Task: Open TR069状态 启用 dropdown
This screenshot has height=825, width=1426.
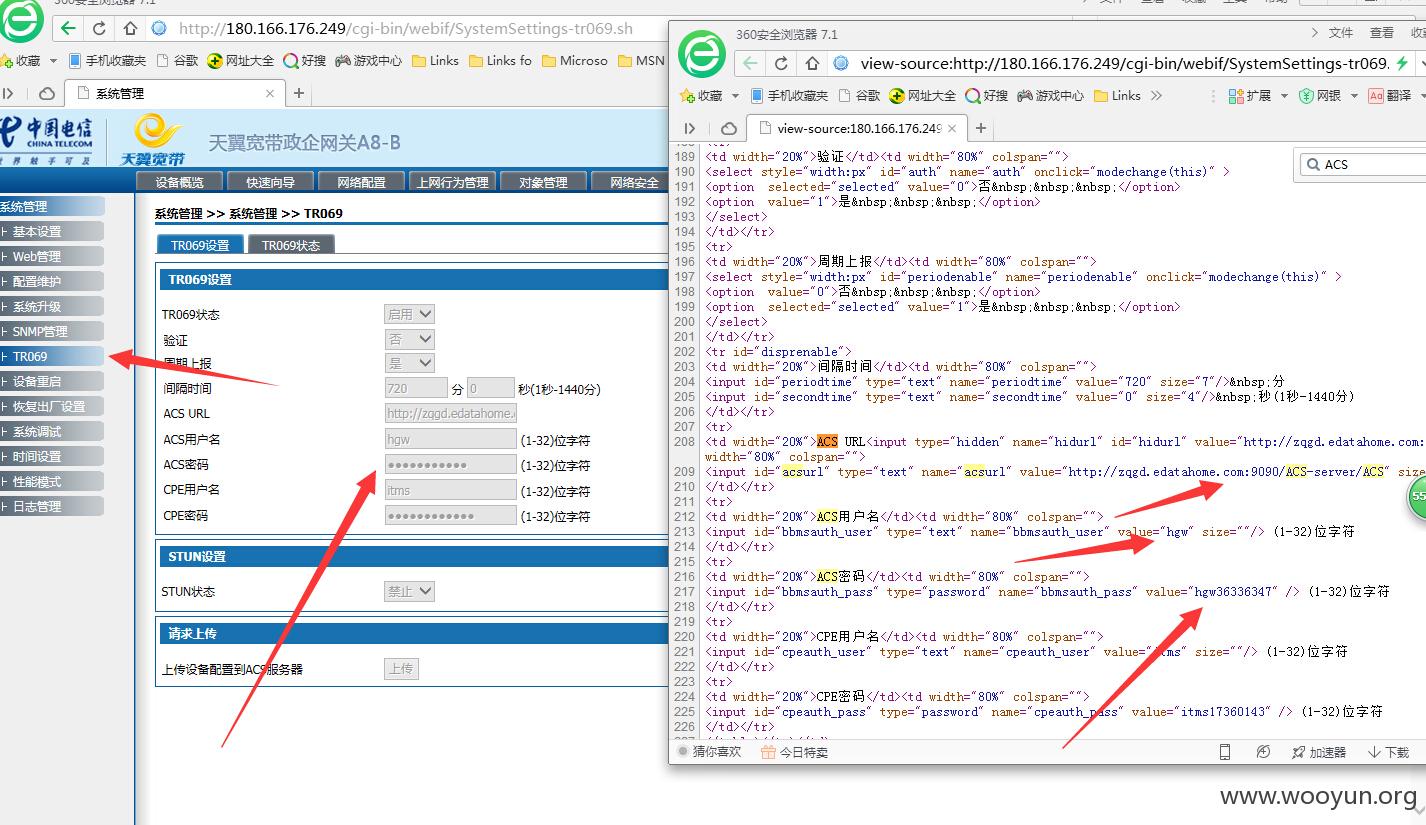Action: click(x=409, y=314)
